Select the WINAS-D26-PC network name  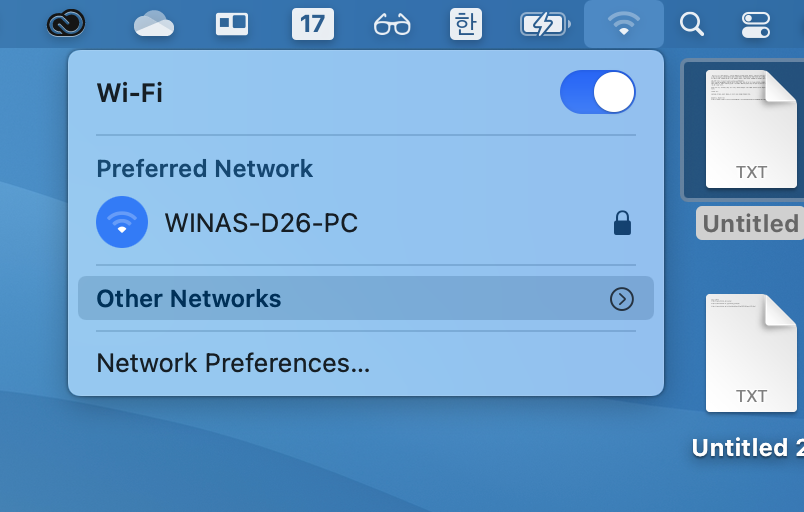[261, 223]
